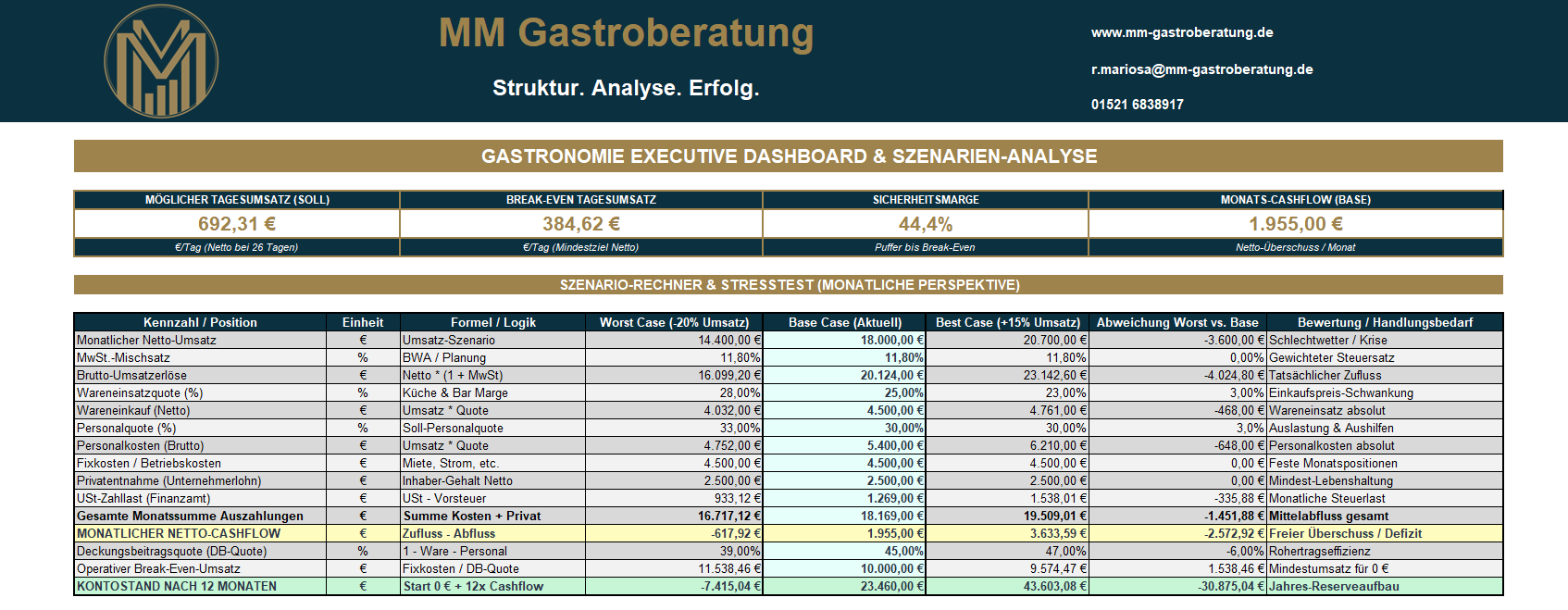
Task: Click the 'Abweichung Worst vs. Base' column header
Action: point(1177,322)
